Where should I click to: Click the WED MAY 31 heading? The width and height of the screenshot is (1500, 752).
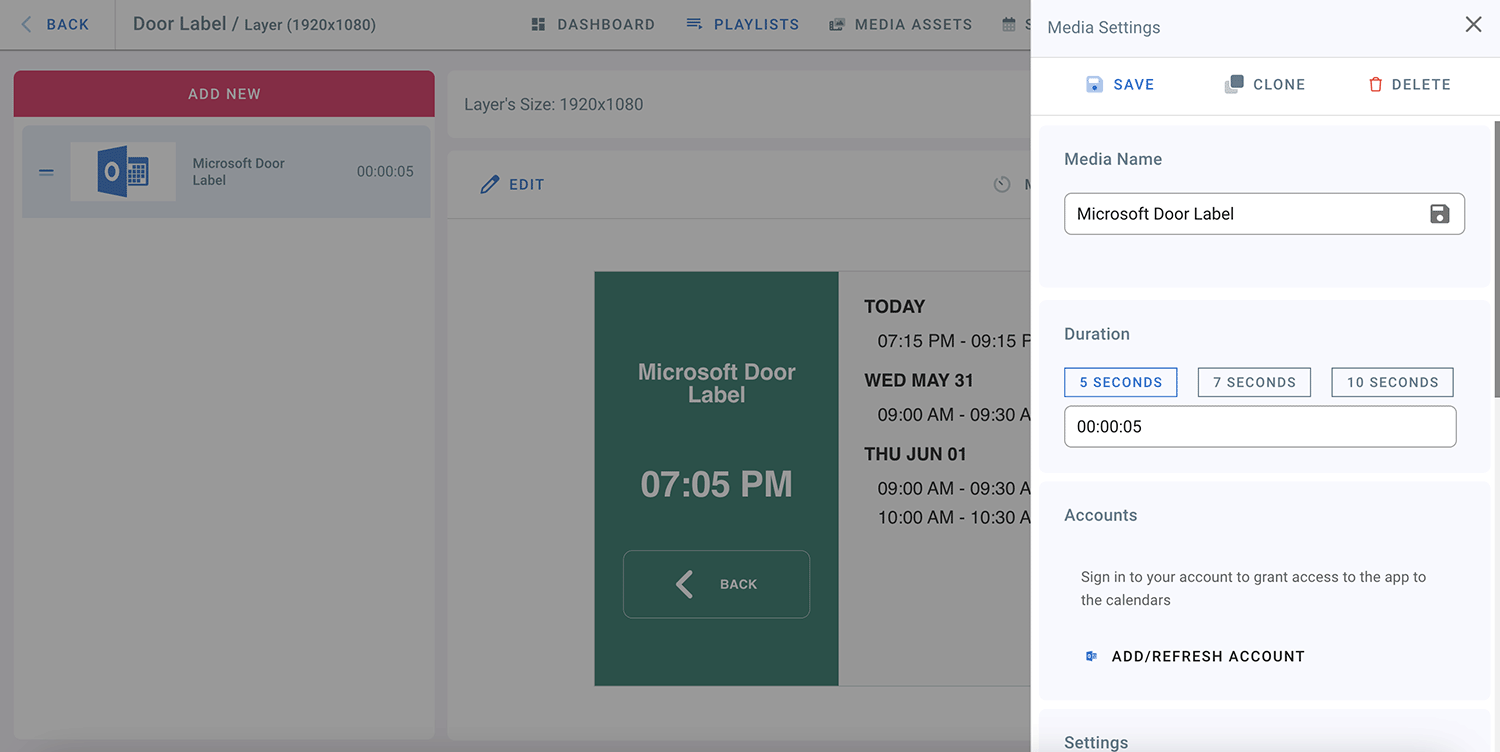(x=919, y=380)
